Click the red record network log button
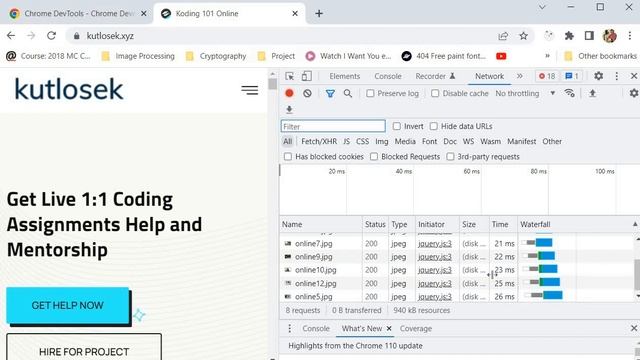 (289, 93)
